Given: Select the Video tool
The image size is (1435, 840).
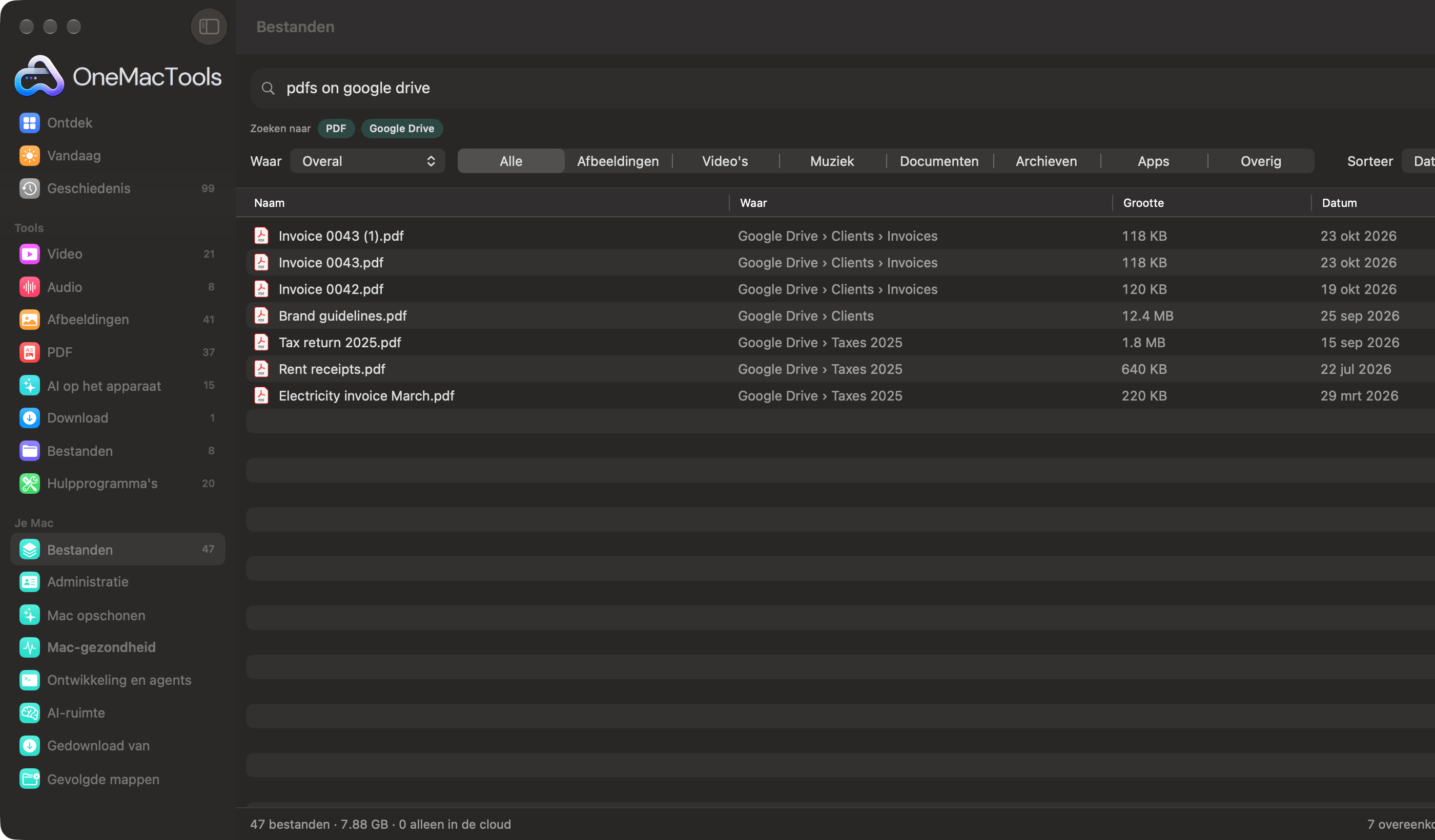Looking at the screenshot, I should click(x=117, y=254).
